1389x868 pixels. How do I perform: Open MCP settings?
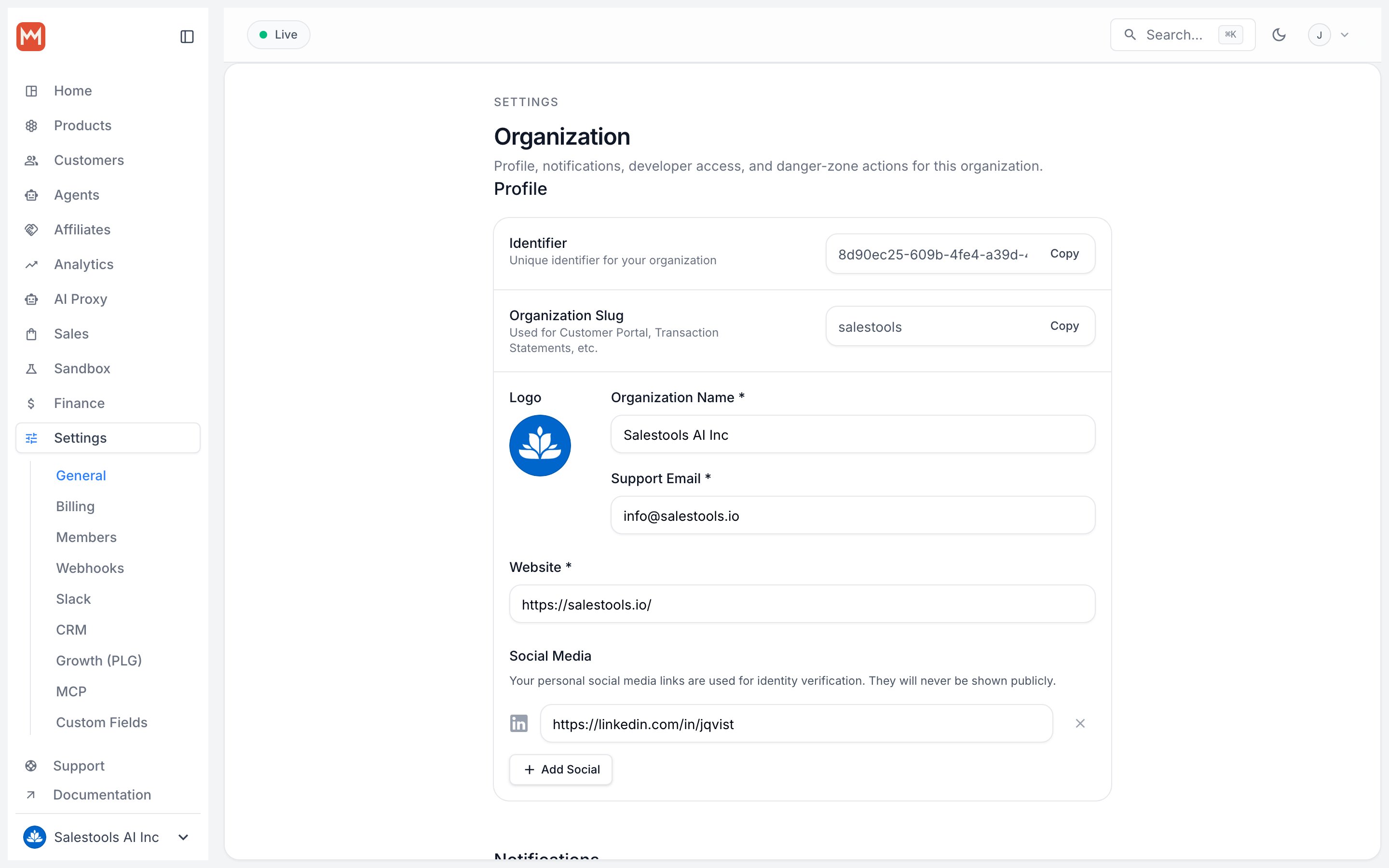point(71,692)
